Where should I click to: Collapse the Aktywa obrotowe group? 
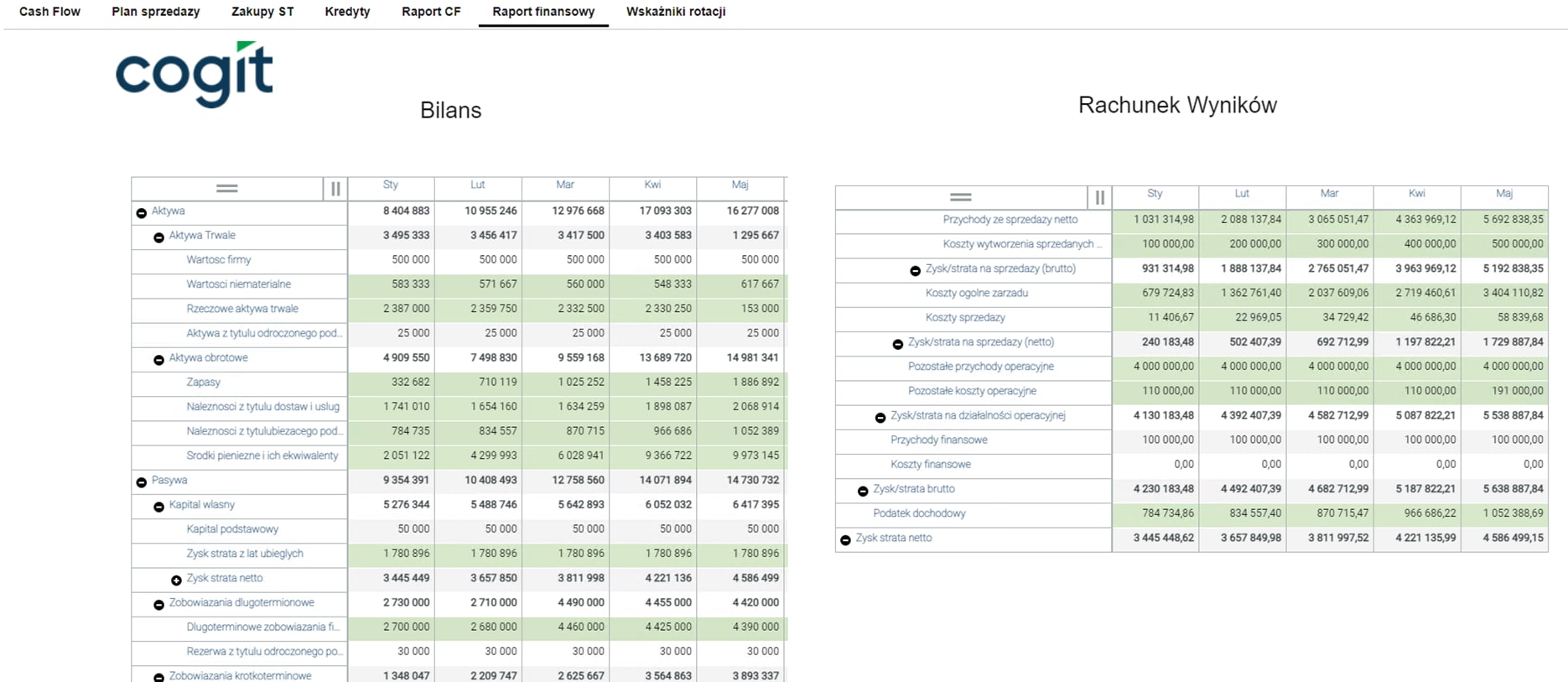tap(158, 360)
